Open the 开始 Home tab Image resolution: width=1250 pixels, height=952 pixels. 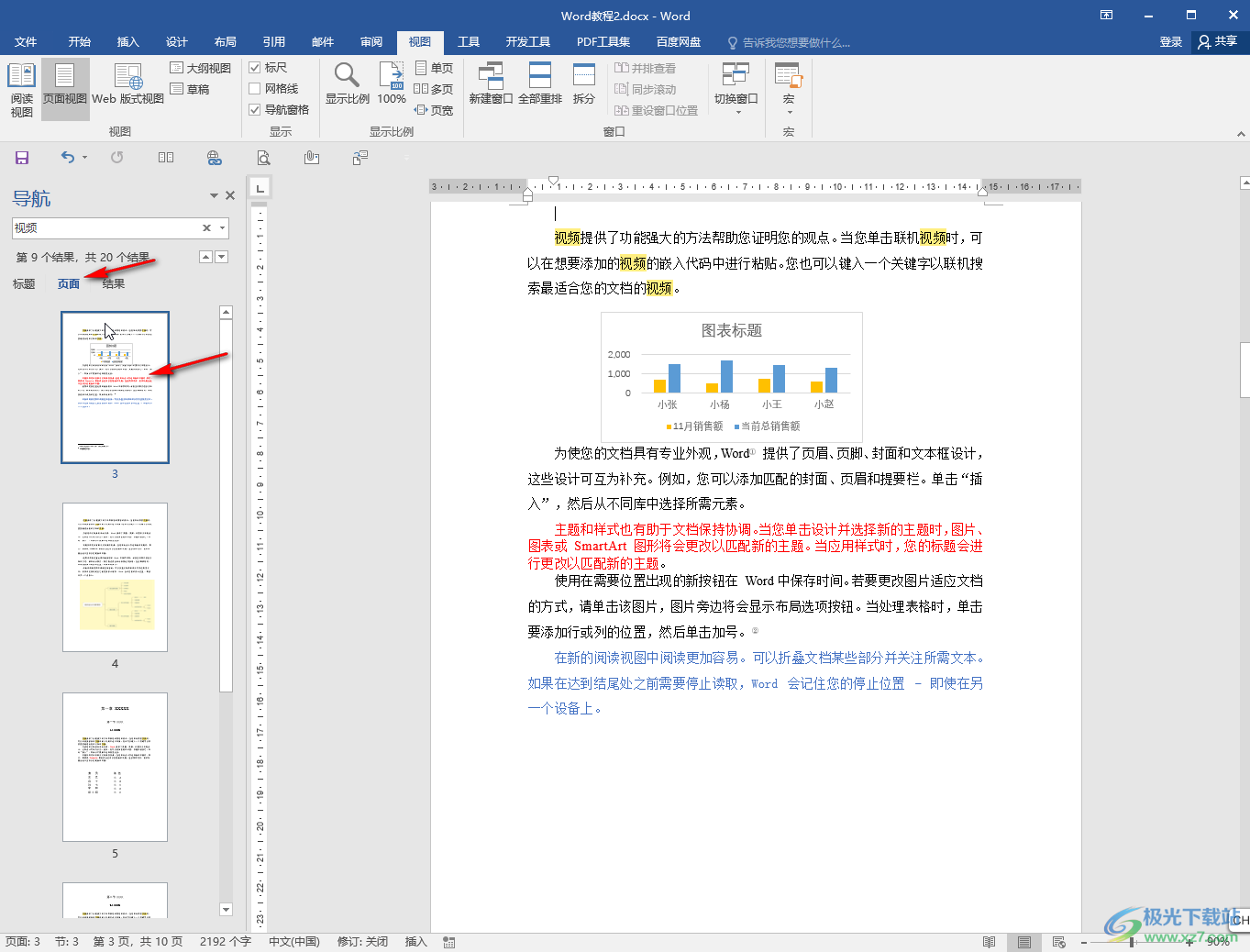[x=80, y=42]
